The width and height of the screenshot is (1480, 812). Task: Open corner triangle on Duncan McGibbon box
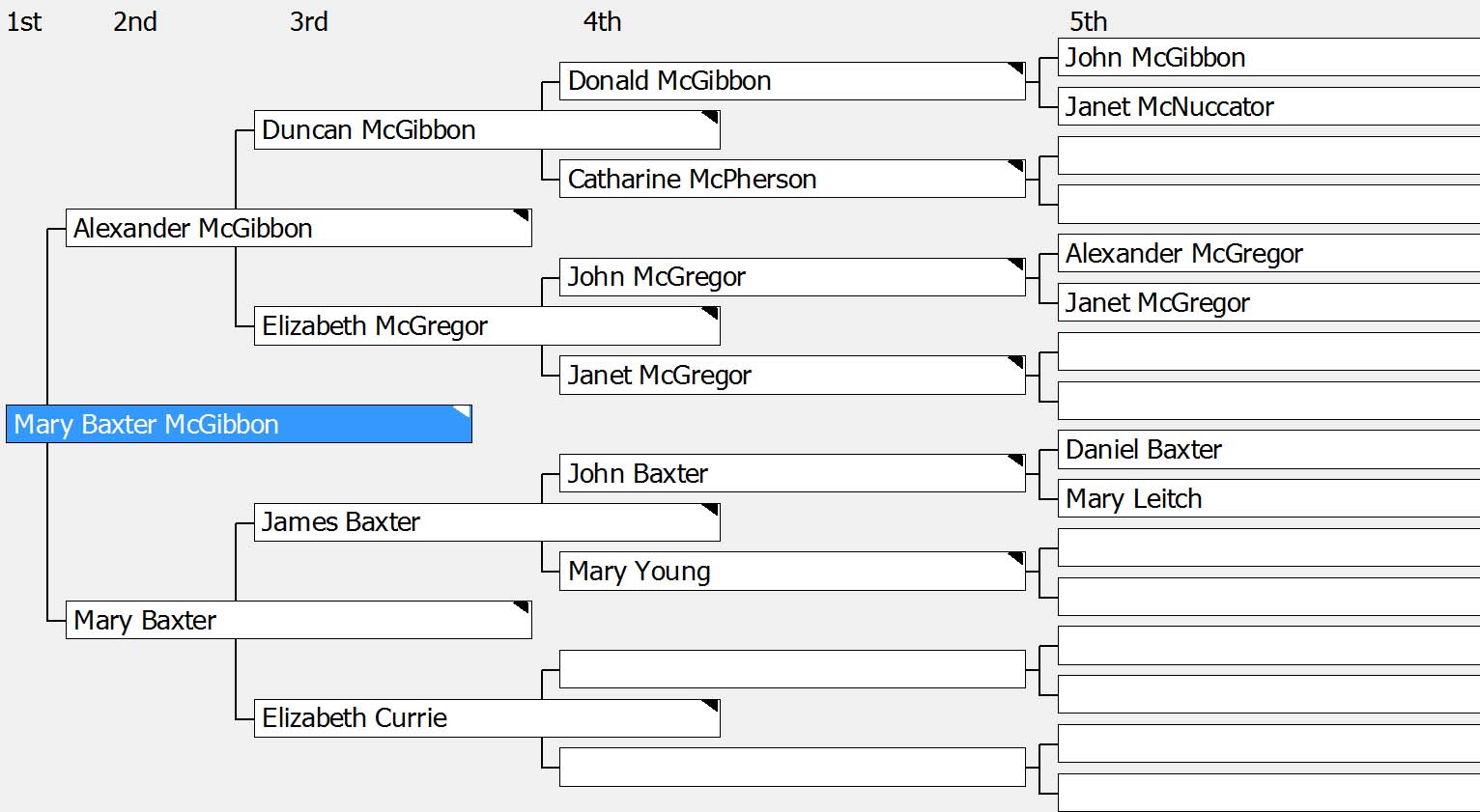(x=711, y=118)
